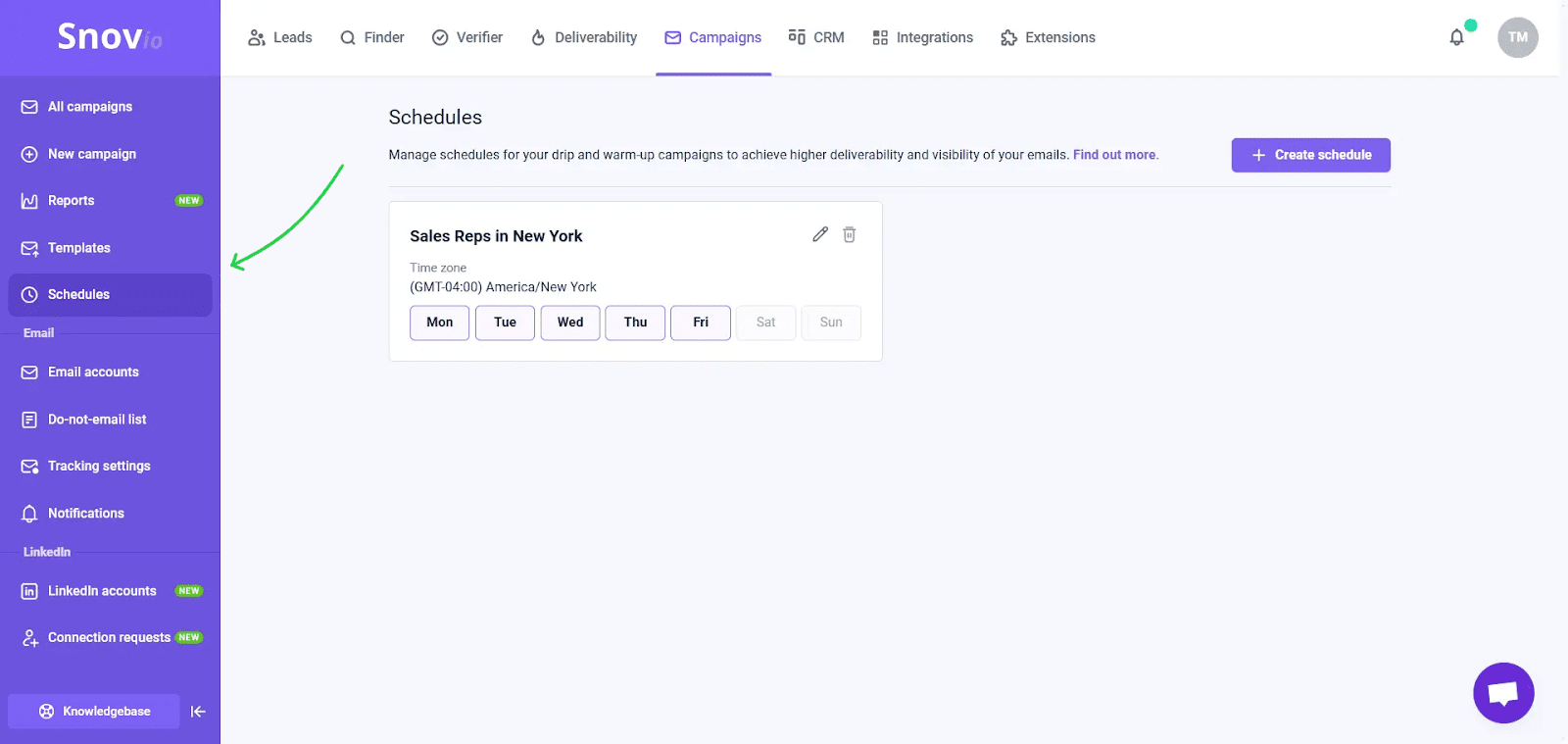Enable Saturday for the schedule

click(765, 322)
